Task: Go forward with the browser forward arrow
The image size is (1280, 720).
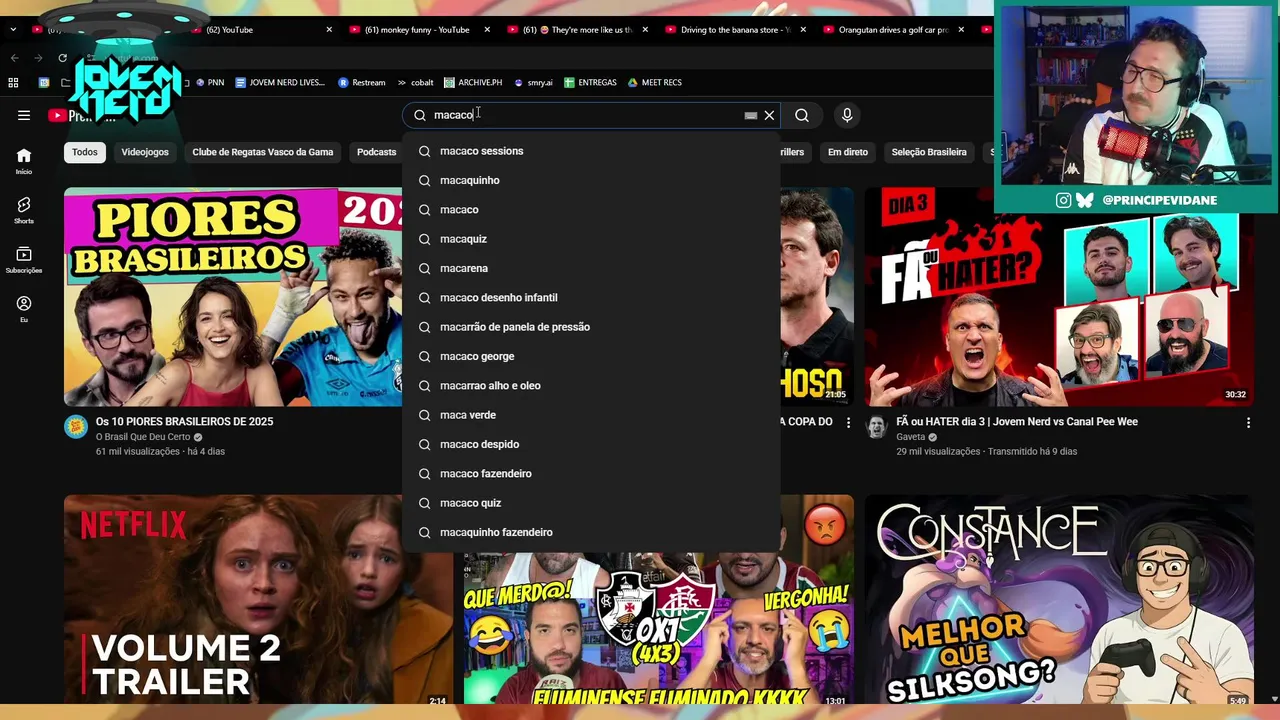Action: tap(38, 58)
